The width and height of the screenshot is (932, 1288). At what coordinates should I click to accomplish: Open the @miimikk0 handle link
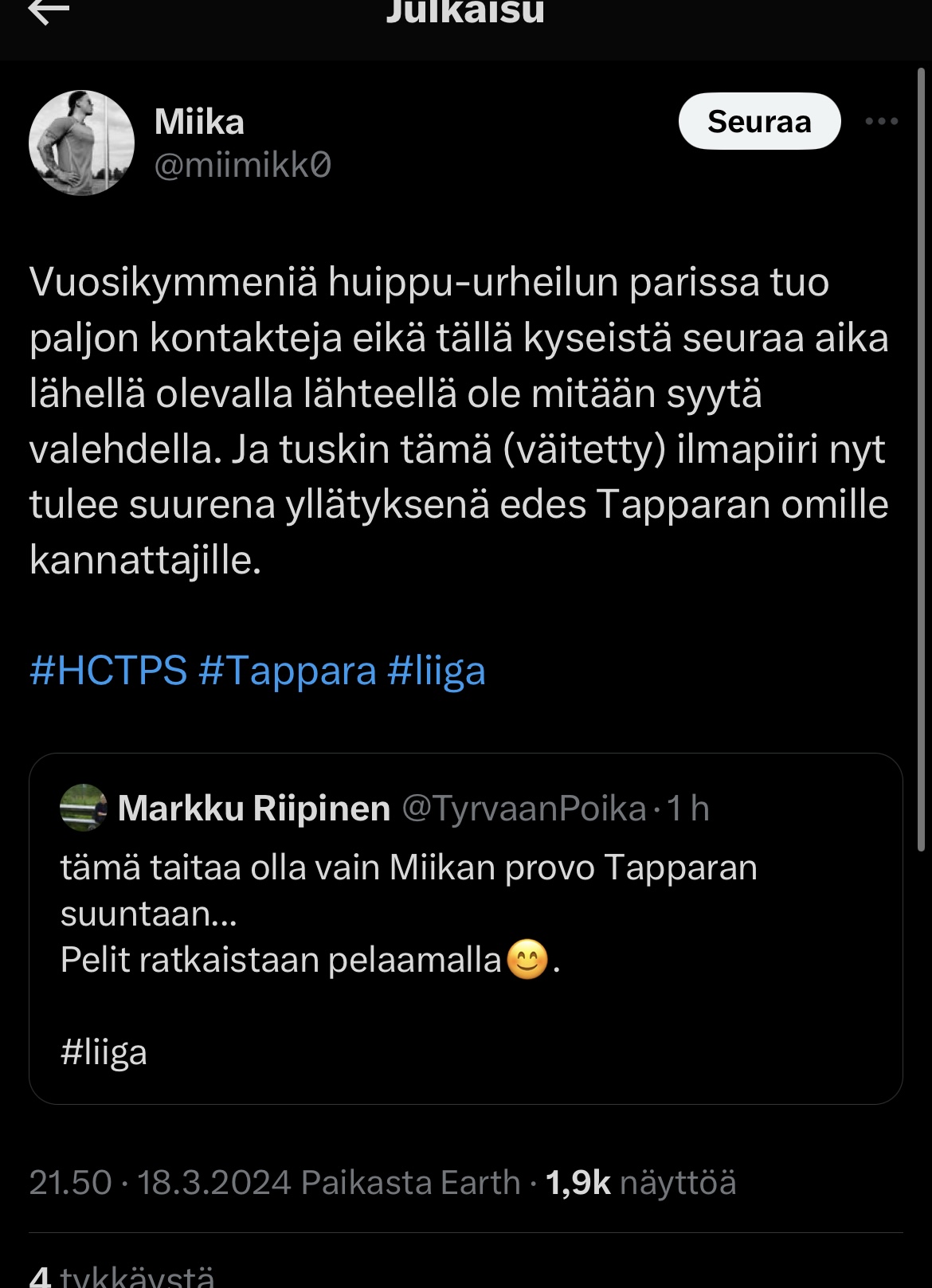[x=242, y=165]
